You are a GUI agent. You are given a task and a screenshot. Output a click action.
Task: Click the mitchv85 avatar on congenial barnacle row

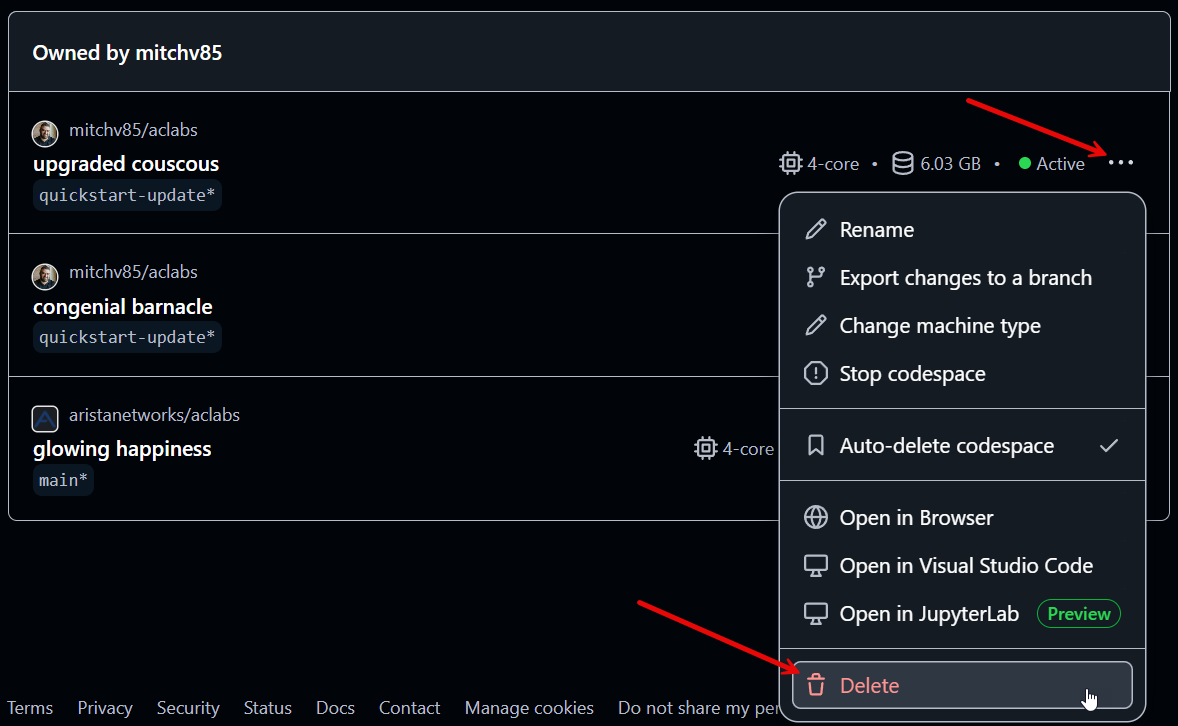point(45,277)
